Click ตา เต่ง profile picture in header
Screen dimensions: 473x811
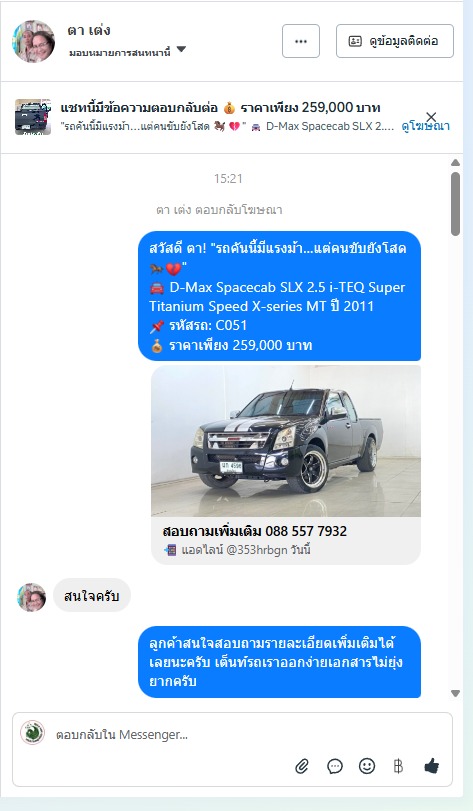[x=34, y=41]
